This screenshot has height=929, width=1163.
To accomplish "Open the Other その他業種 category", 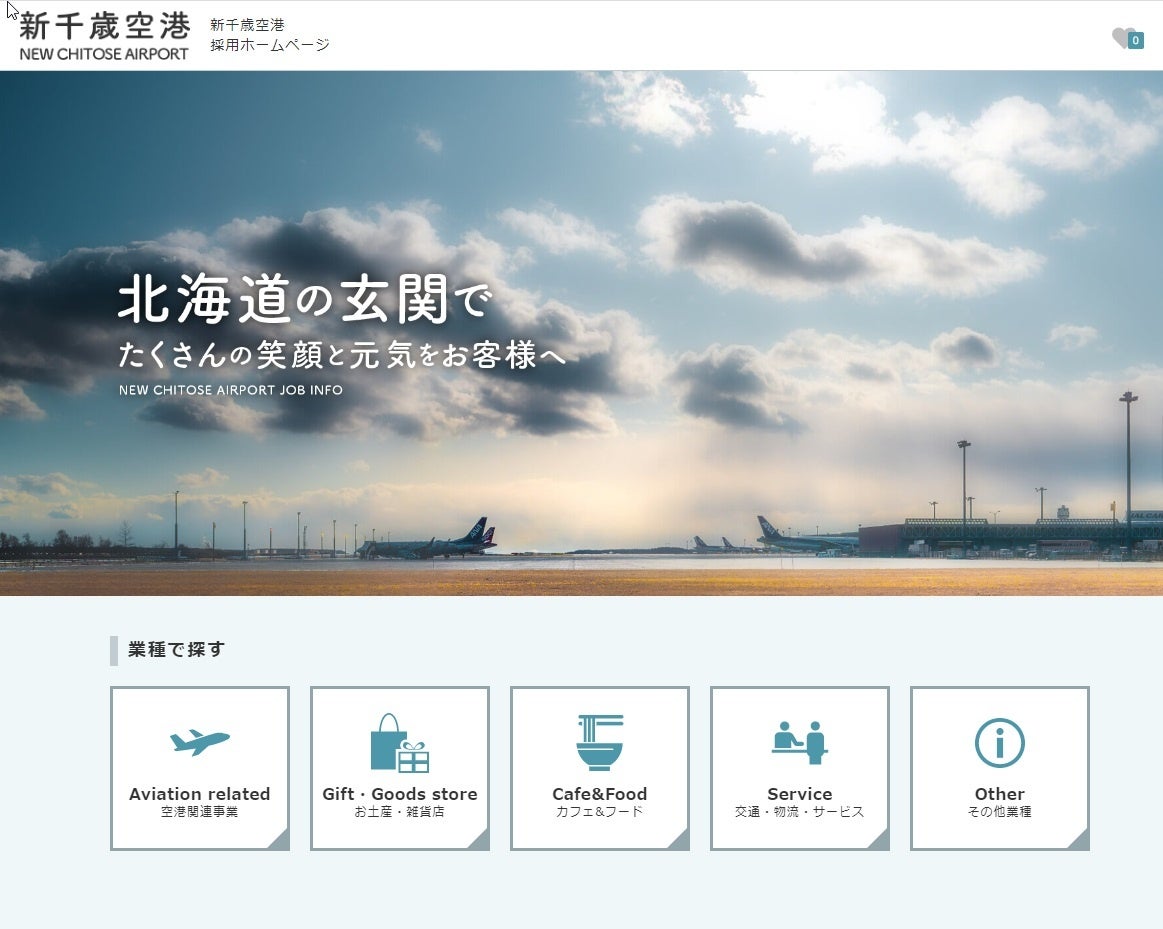I will point(999,767).
